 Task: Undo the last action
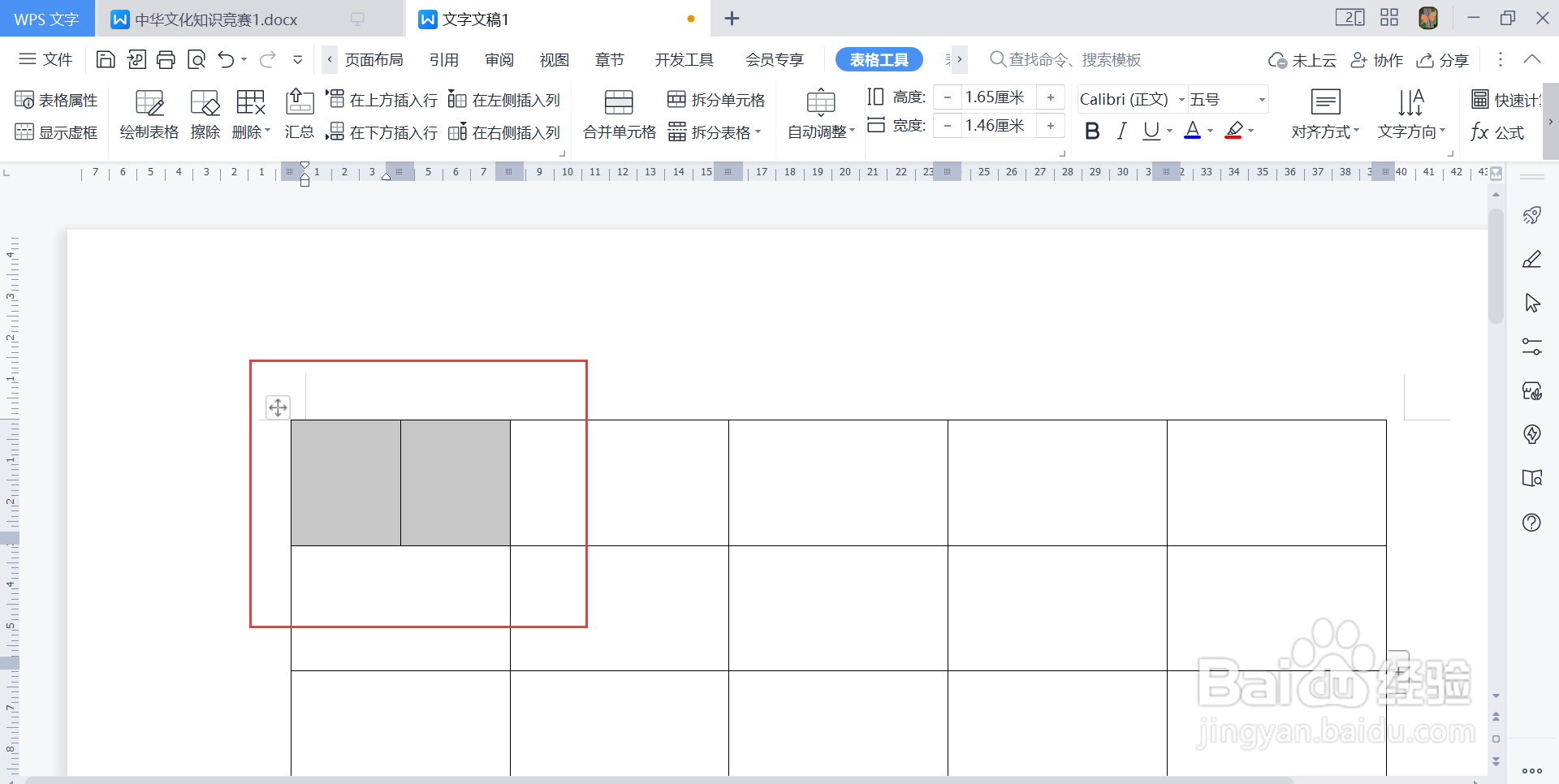226,59
